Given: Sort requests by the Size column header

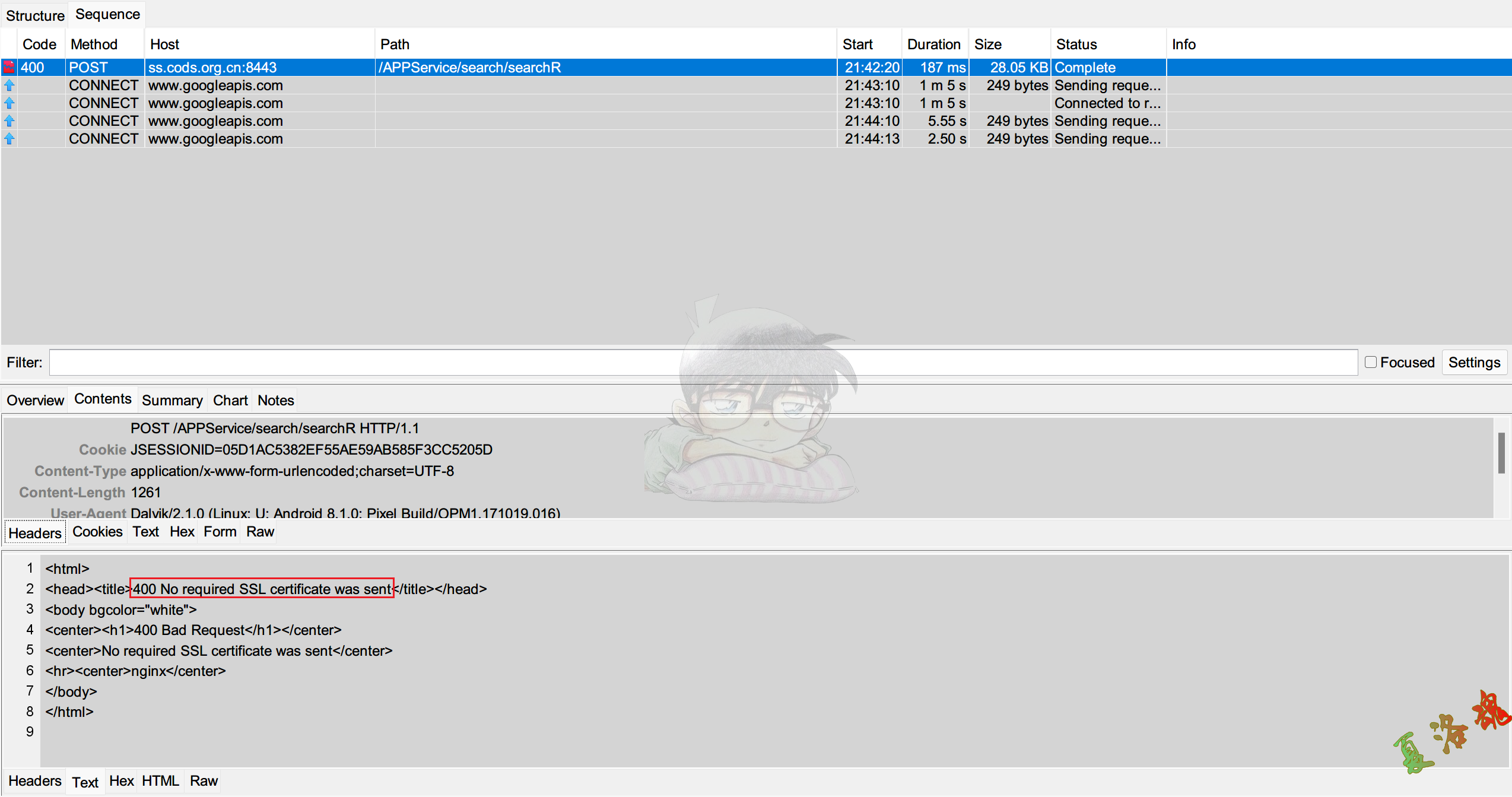Looking at the screenshot, I should tap(987, 45).
